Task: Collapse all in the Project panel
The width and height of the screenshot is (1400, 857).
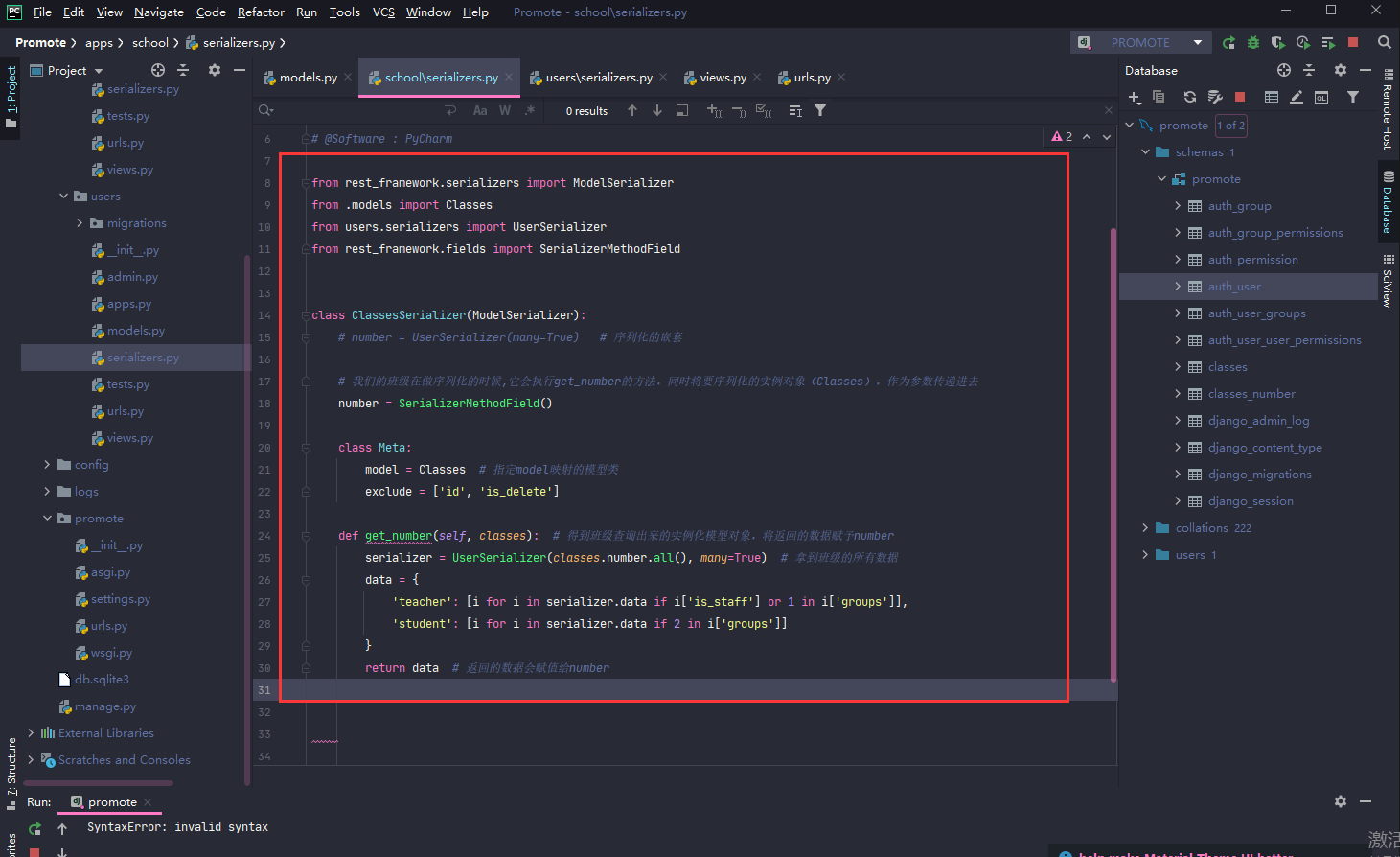Action: pos(183,70)
